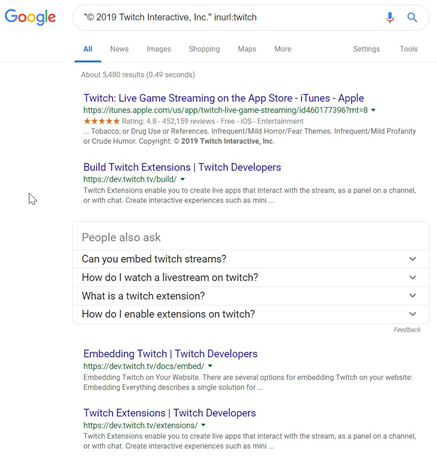Open Twitch Live Game Streaming App Store result
Viewport: 437px width, 463px height.
pos(224,98)
